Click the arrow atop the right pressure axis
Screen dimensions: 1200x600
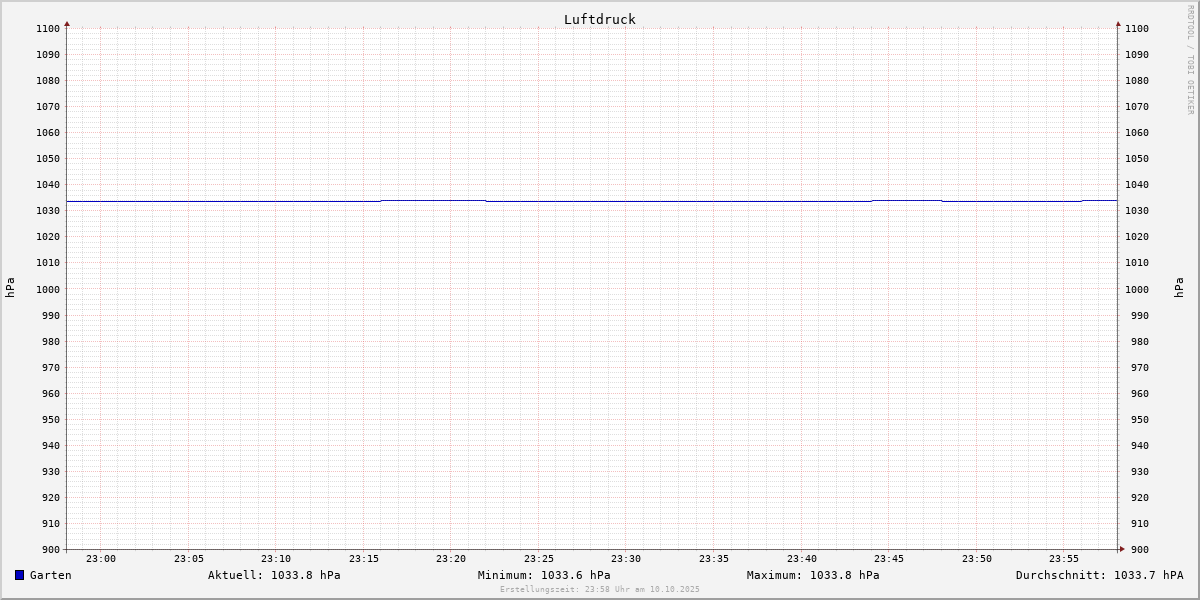tap(1118, 23)
